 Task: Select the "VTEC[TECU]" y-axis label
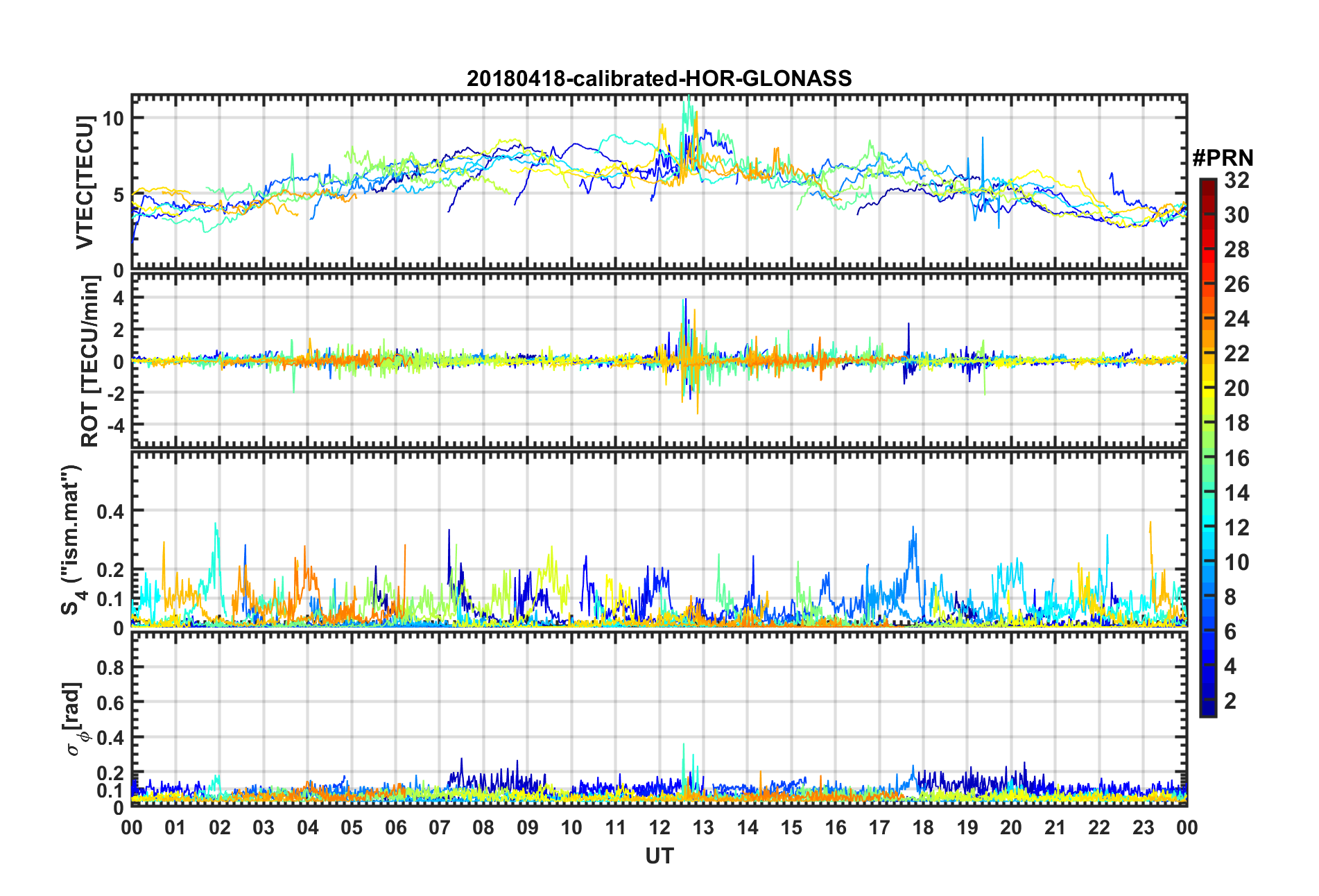[x=85, y=182]
